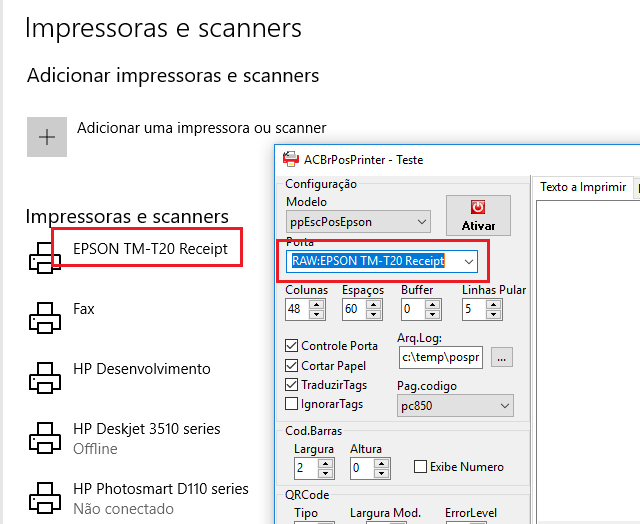Click the Não conectado status text

(123, 509)
